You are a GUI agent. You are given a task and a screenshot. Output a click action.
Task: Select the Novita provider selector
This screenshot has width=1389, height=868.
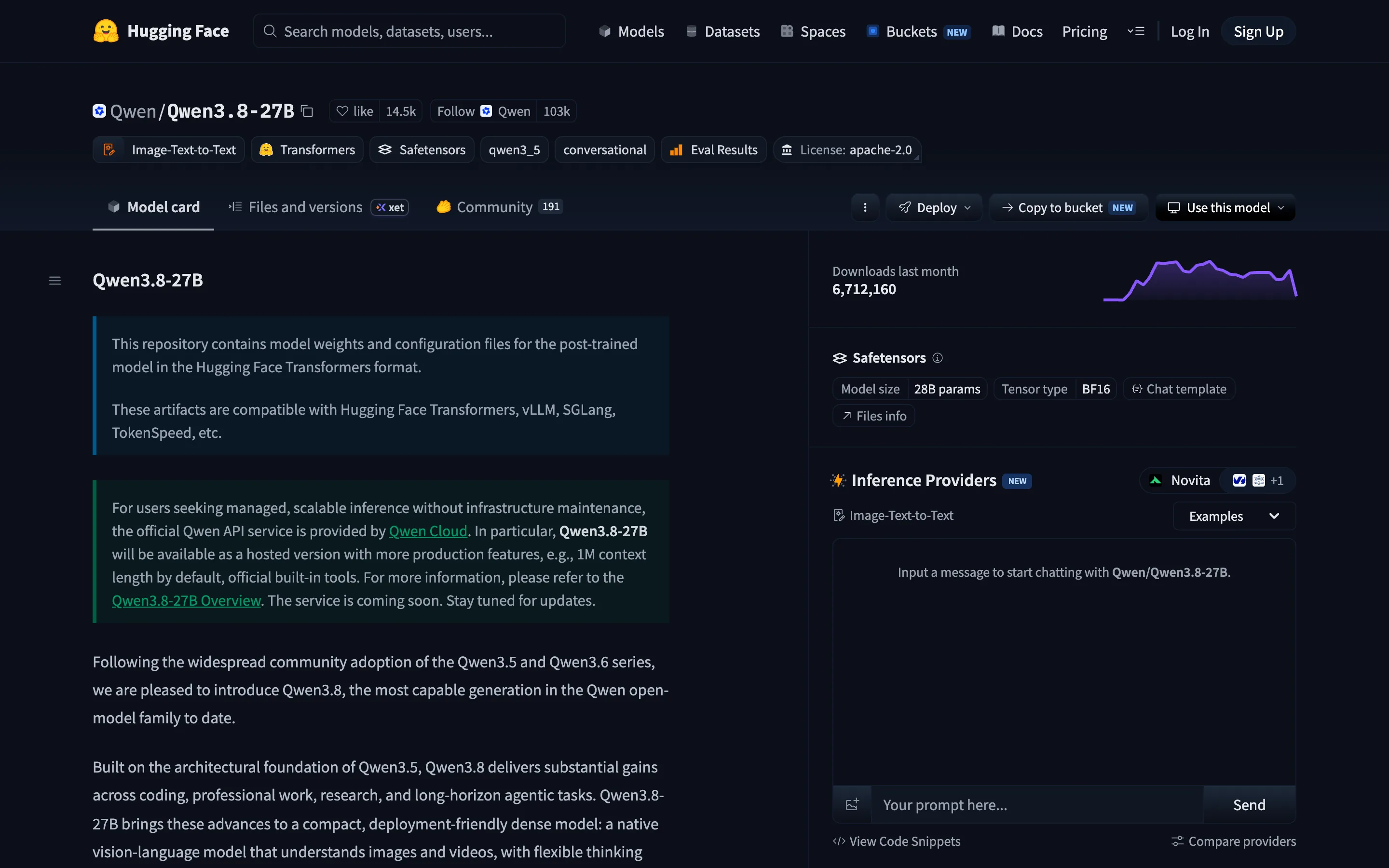click(1181, 480)
